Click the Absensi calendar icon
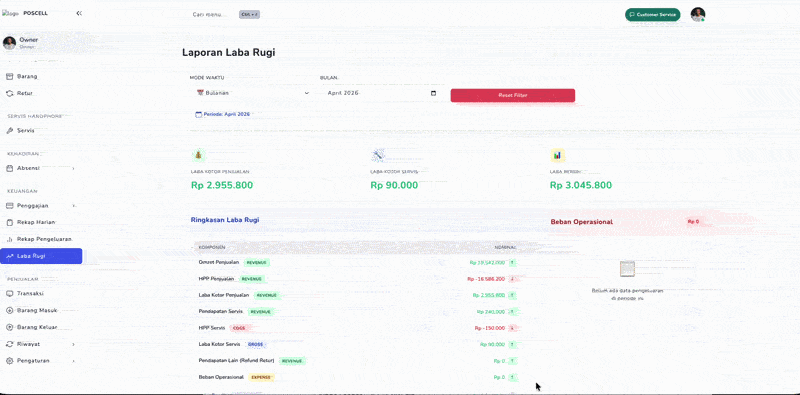 point(9,168)
